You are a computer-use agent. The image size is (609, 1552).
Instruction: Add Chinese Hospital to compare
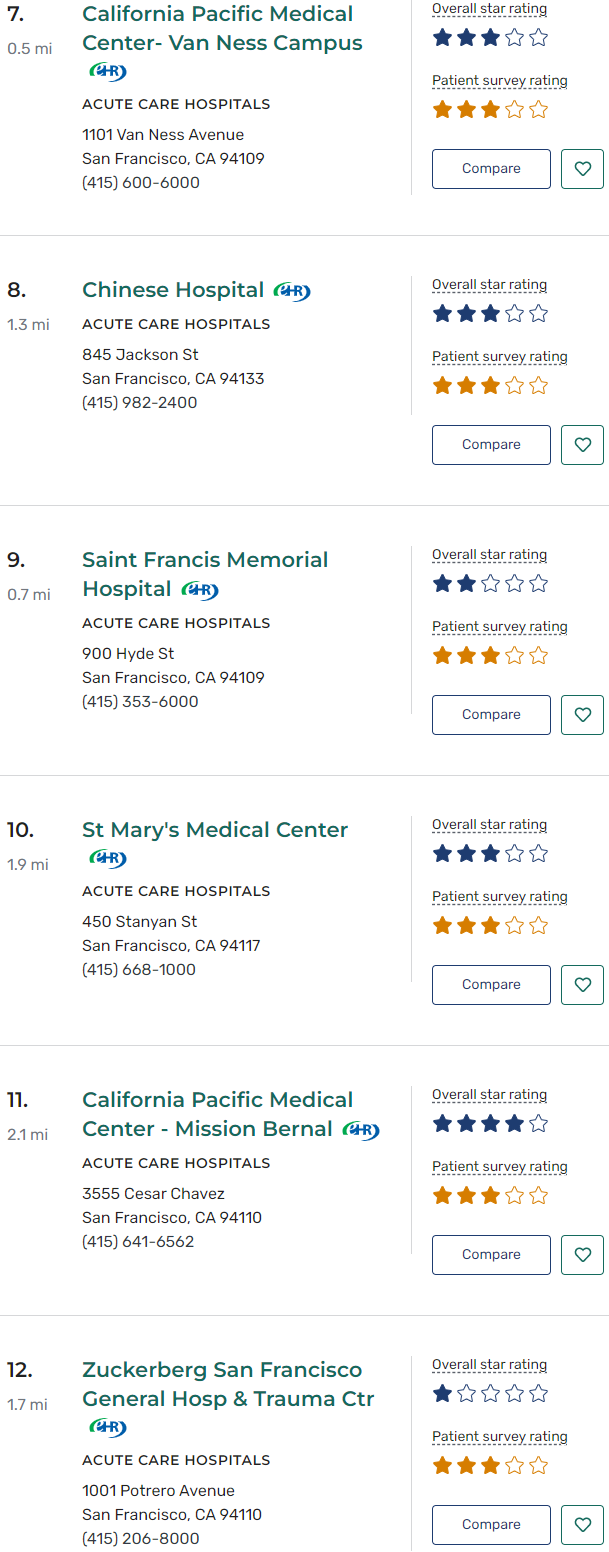tap(491, 445)
